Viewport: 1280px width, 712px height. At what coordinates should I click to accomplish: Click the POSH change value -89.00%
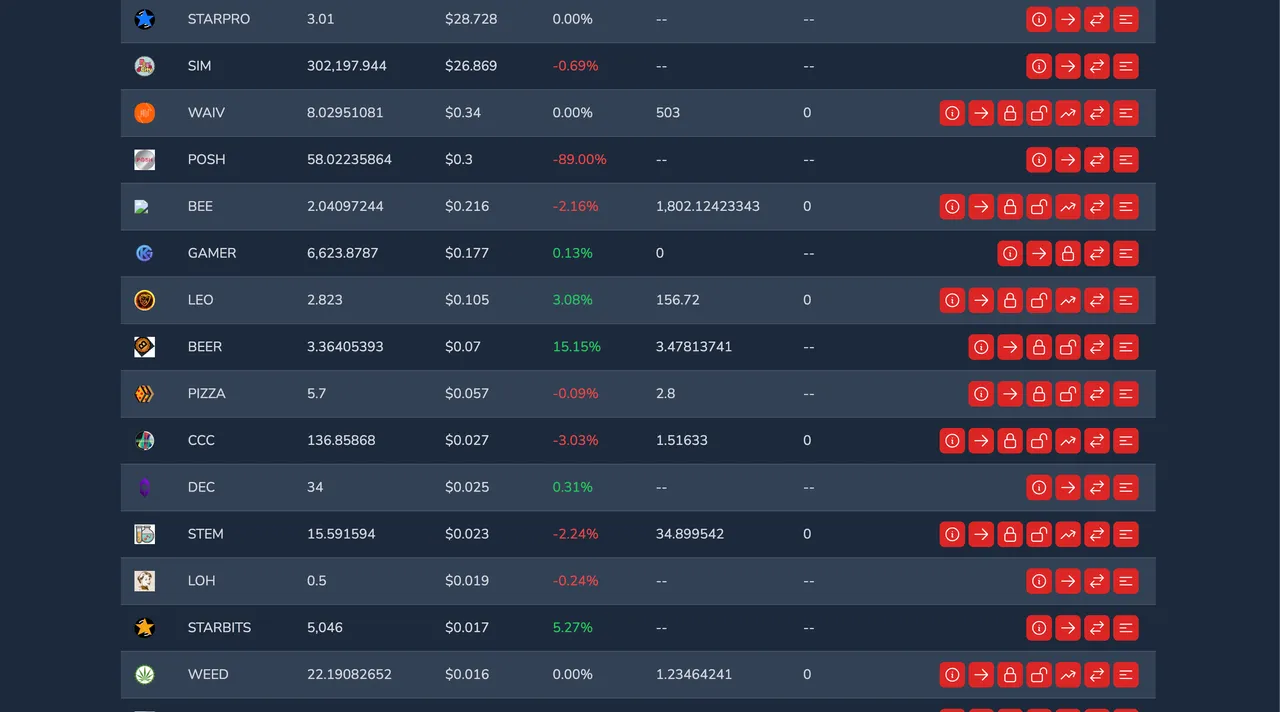(580, 160)
